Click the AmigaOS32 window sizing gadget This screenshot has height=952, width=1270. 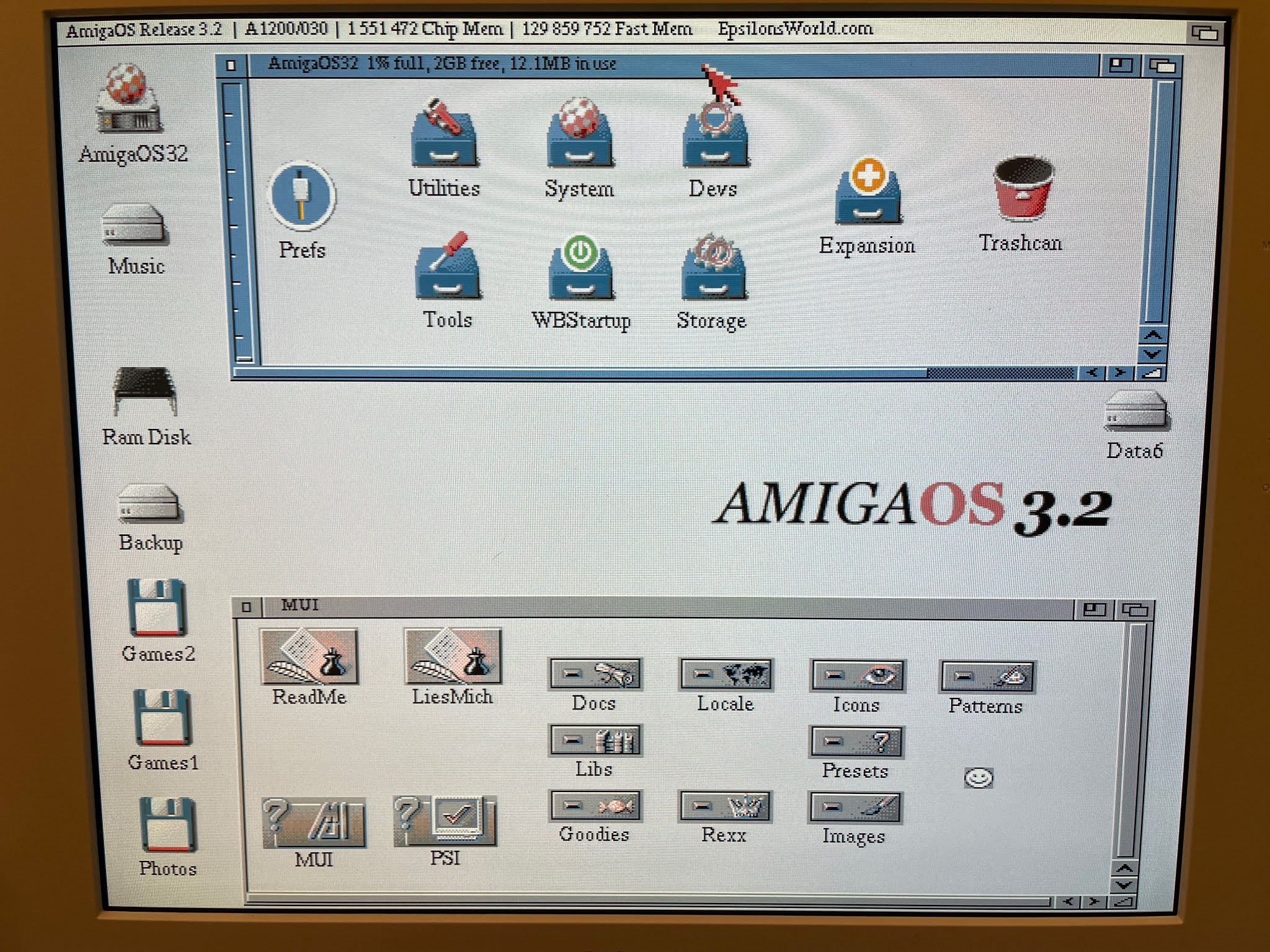click(x=1151, y=372)
